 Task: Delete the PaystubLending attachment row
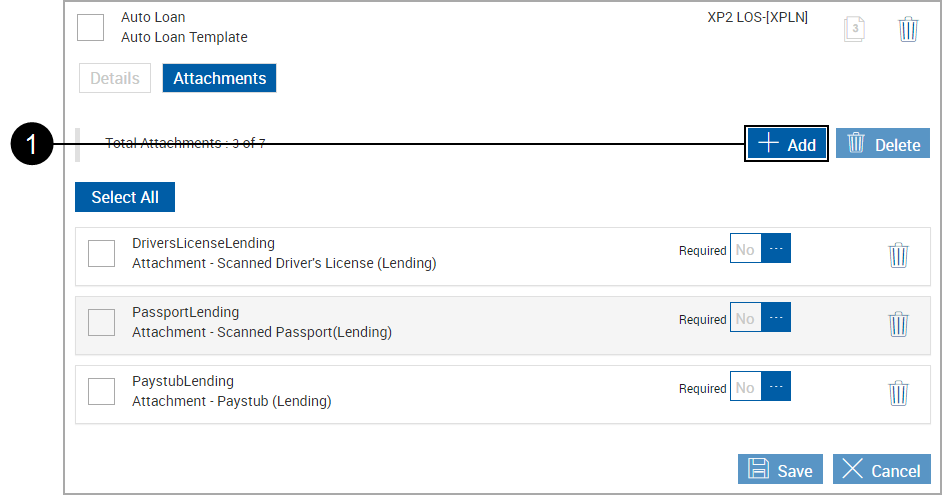tap(898, 393)
